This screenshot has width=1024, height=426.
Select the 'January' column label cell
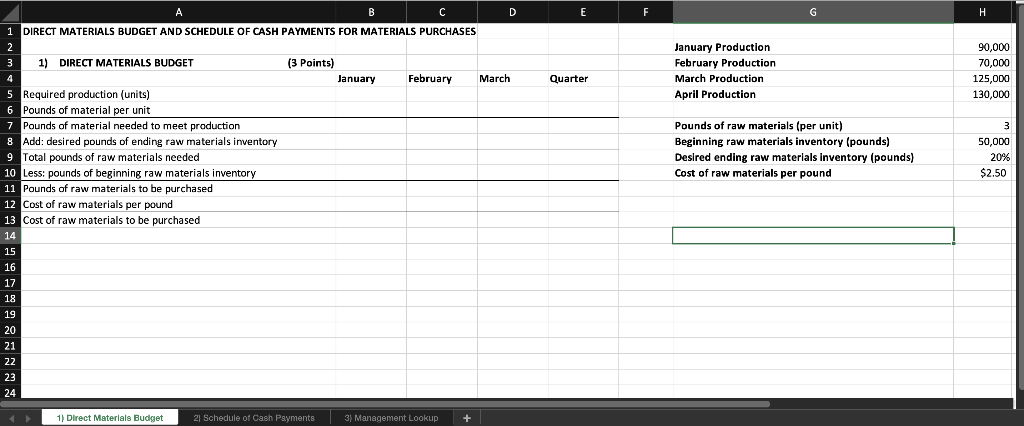(371, 78)
